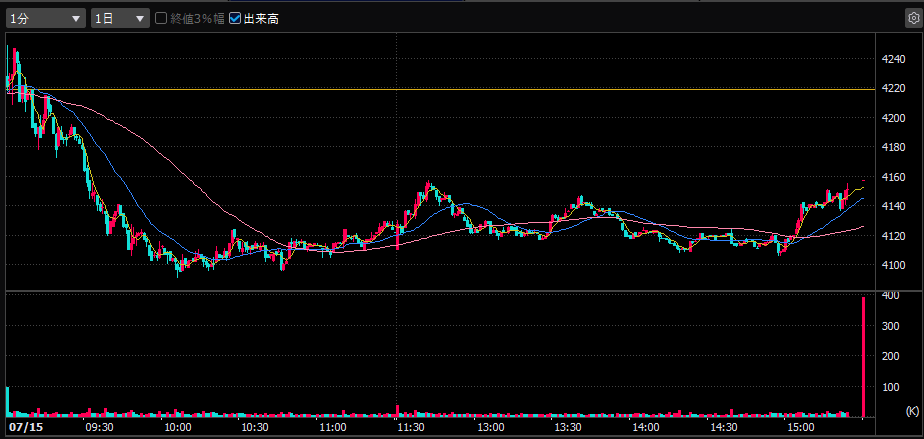Open the chart settings gear icon

click(913, 18)
